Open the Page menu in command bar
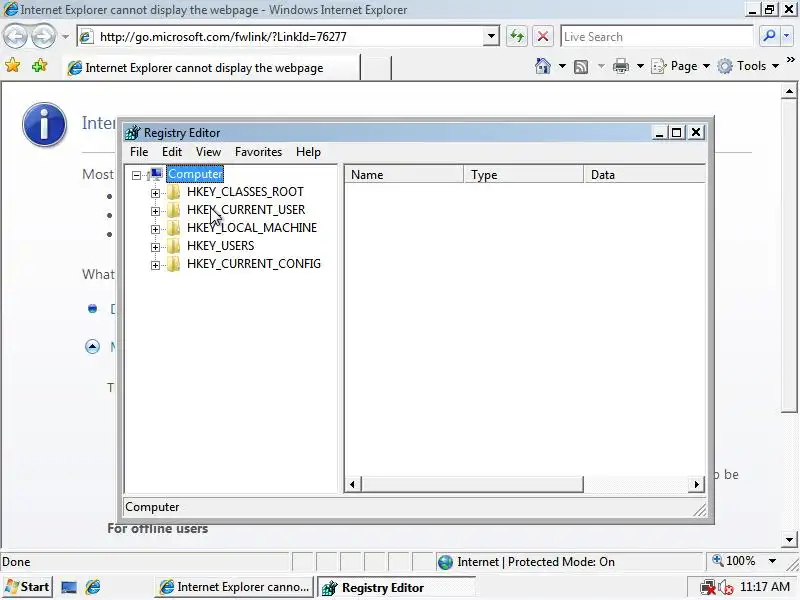800x600 pixels. point(681,66)
